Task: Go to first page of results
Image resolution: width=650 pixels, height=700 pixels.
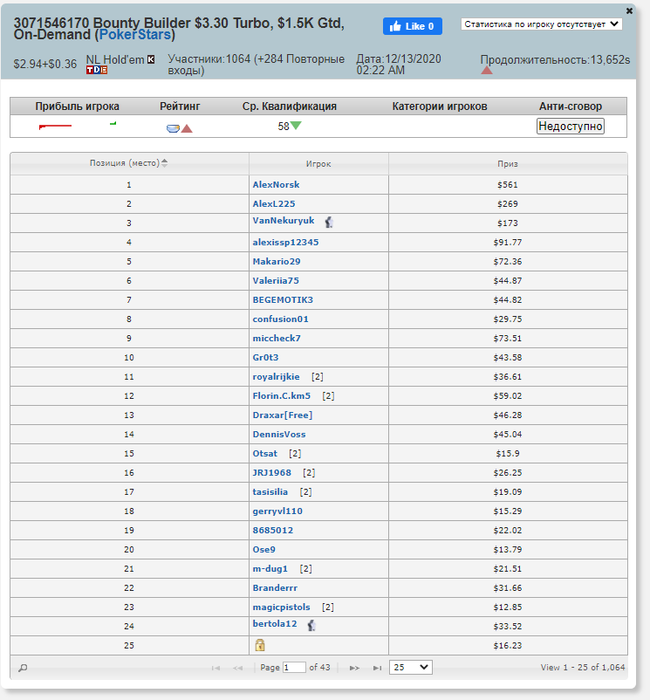Action: click(x=216, y=668)
